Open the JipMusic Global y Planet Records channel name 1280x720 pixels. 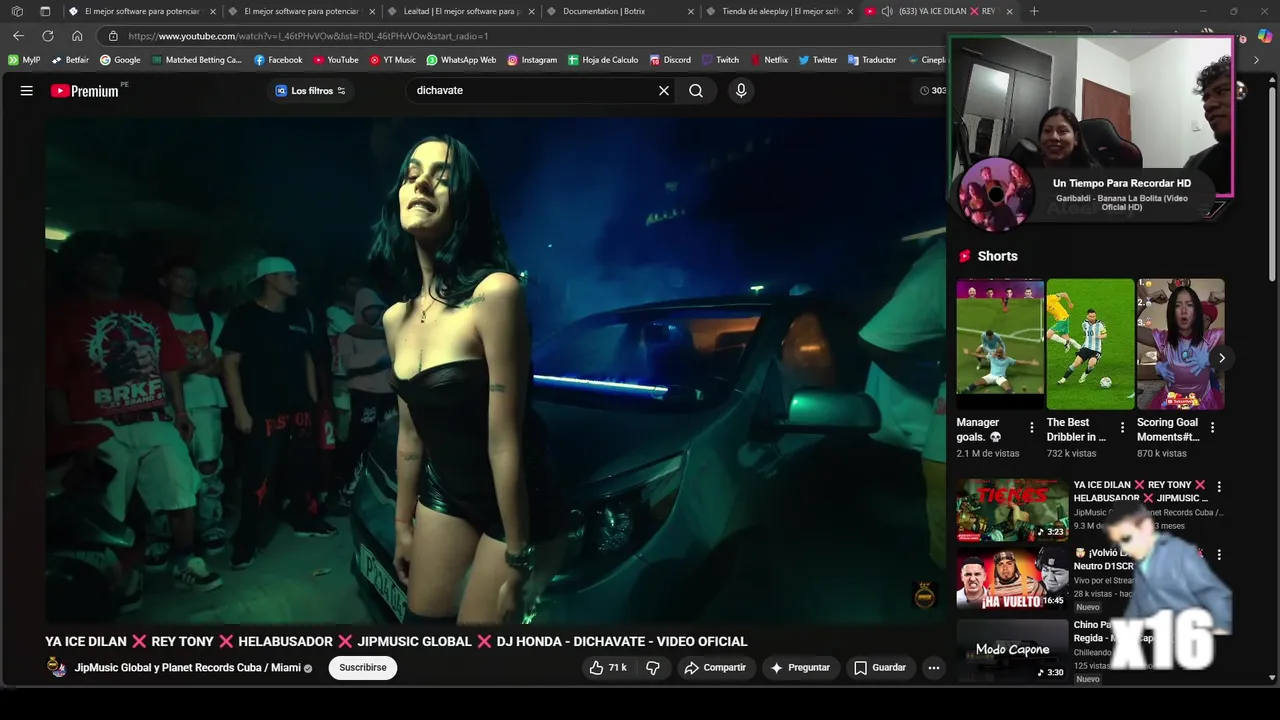click(188, 667)
